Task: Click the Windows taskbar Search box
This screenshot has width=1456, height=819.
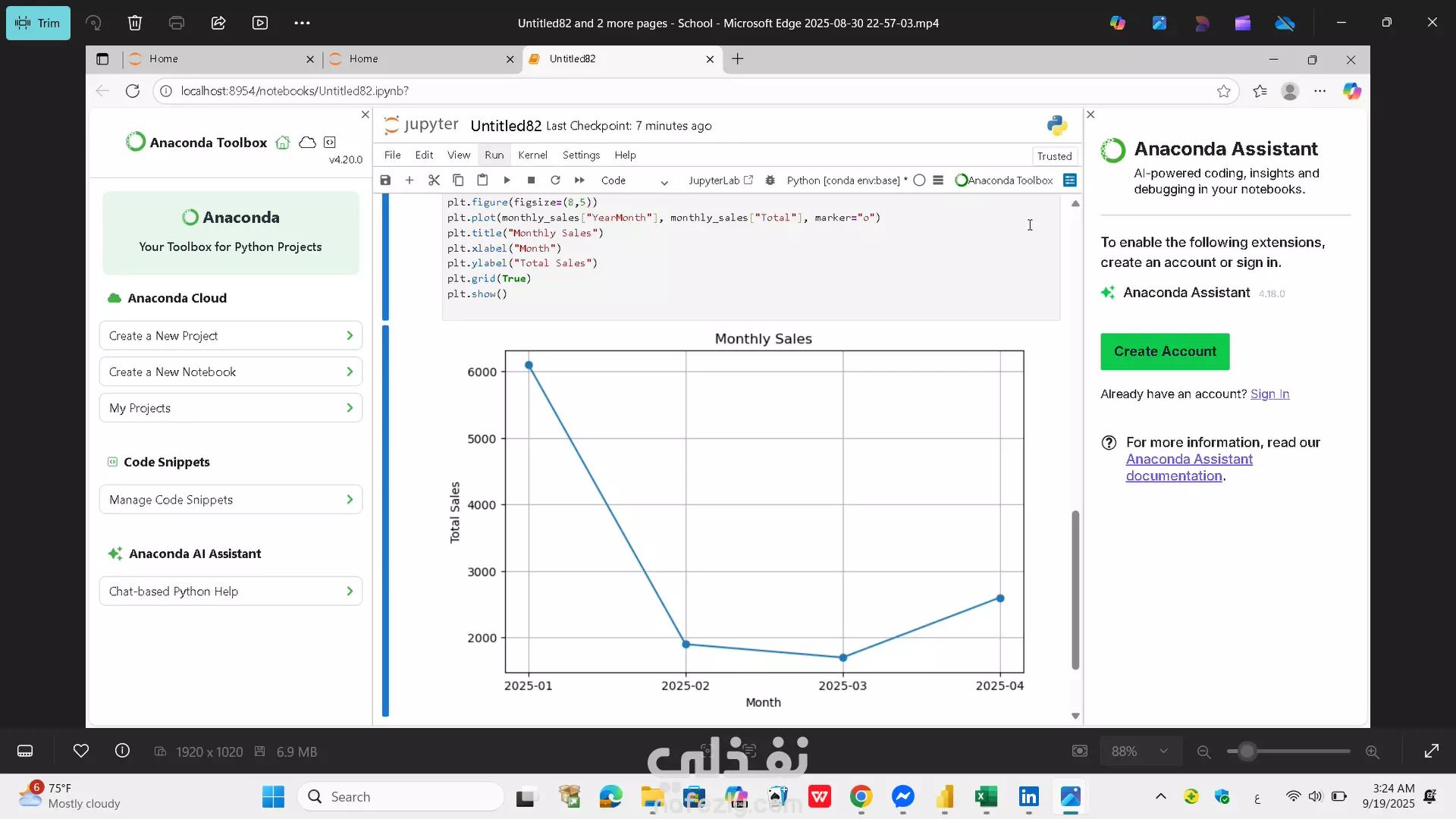Action: pos(402,797)
